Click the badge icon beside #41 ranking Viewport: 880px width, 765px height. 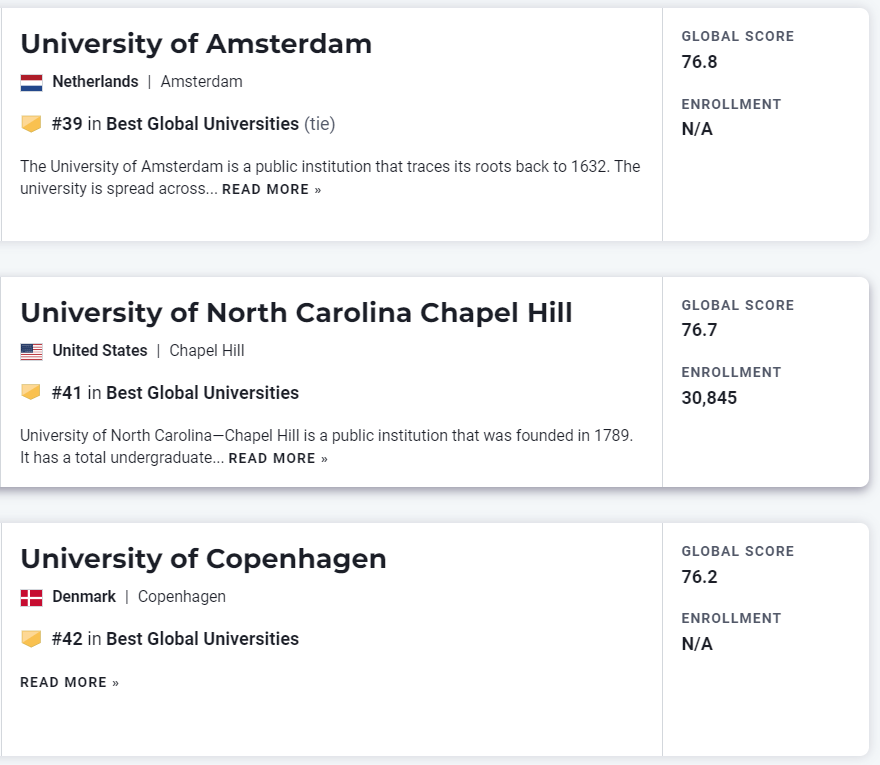[x=31, y=393]
